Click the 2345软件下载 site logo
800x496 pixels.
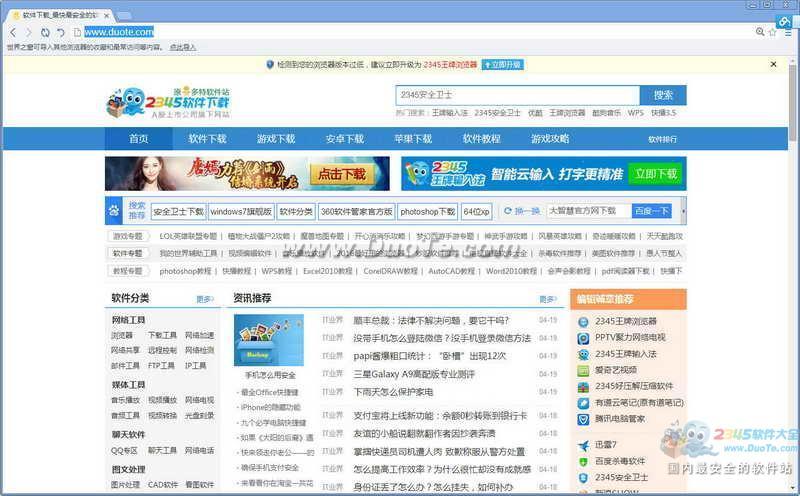167,101
